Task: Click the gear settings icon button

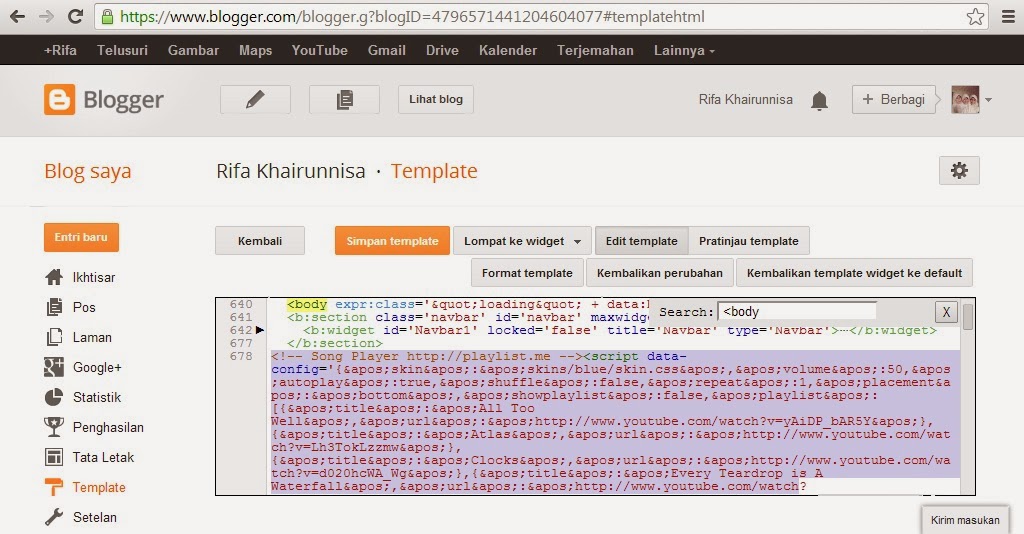Action: coord(959,171)
